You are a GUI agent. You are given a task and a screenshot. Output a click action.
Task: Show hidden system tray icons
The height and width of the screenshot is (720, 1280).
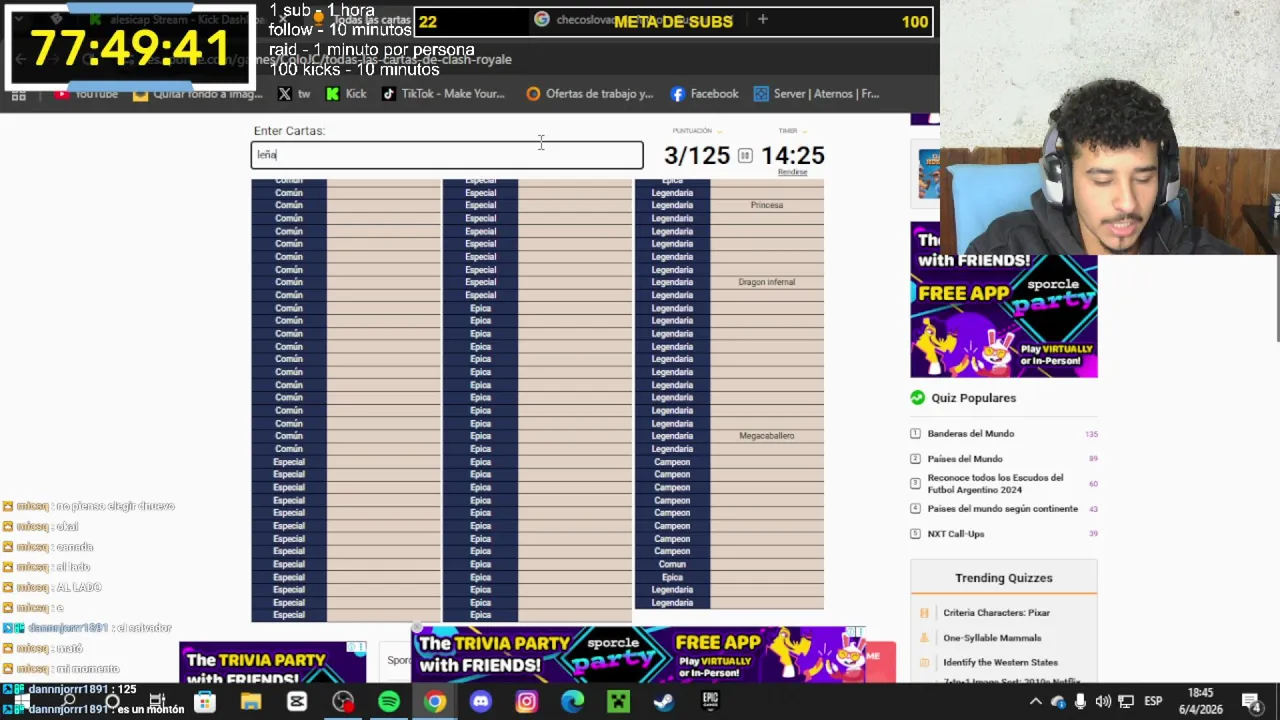[x=1036, y=702]
